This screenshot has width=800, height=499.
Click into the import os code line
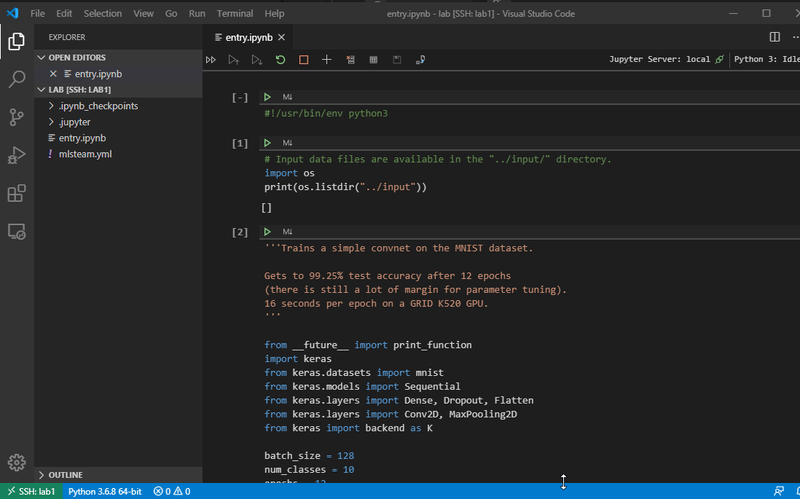(289, 173)
